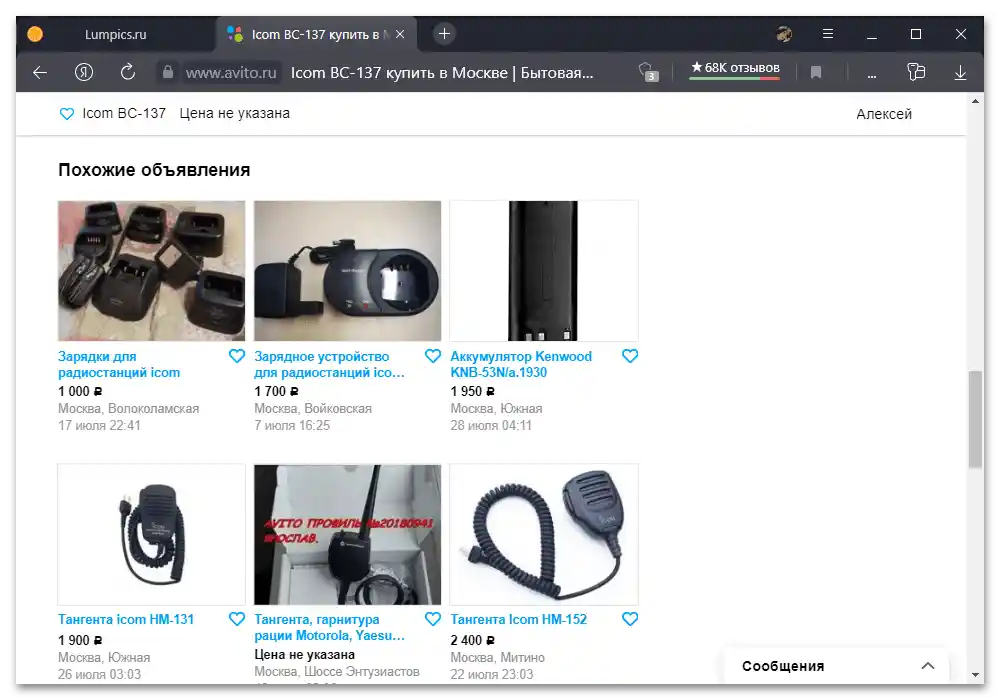Open a new tab with the plus button
1000x700 pixels.
(x=445, y=34)
